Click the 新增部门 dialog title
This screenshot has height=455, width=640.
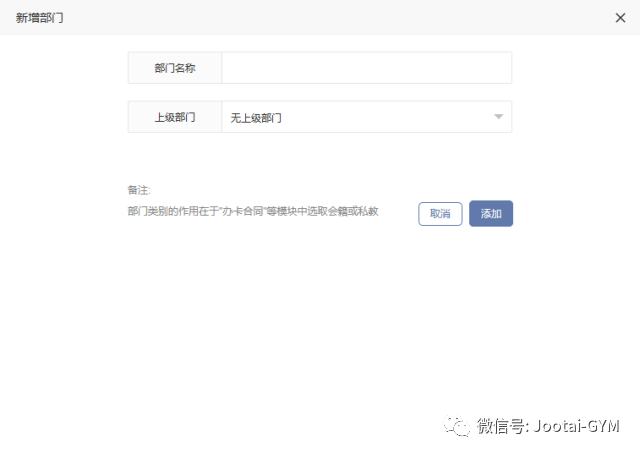[39, 18]
